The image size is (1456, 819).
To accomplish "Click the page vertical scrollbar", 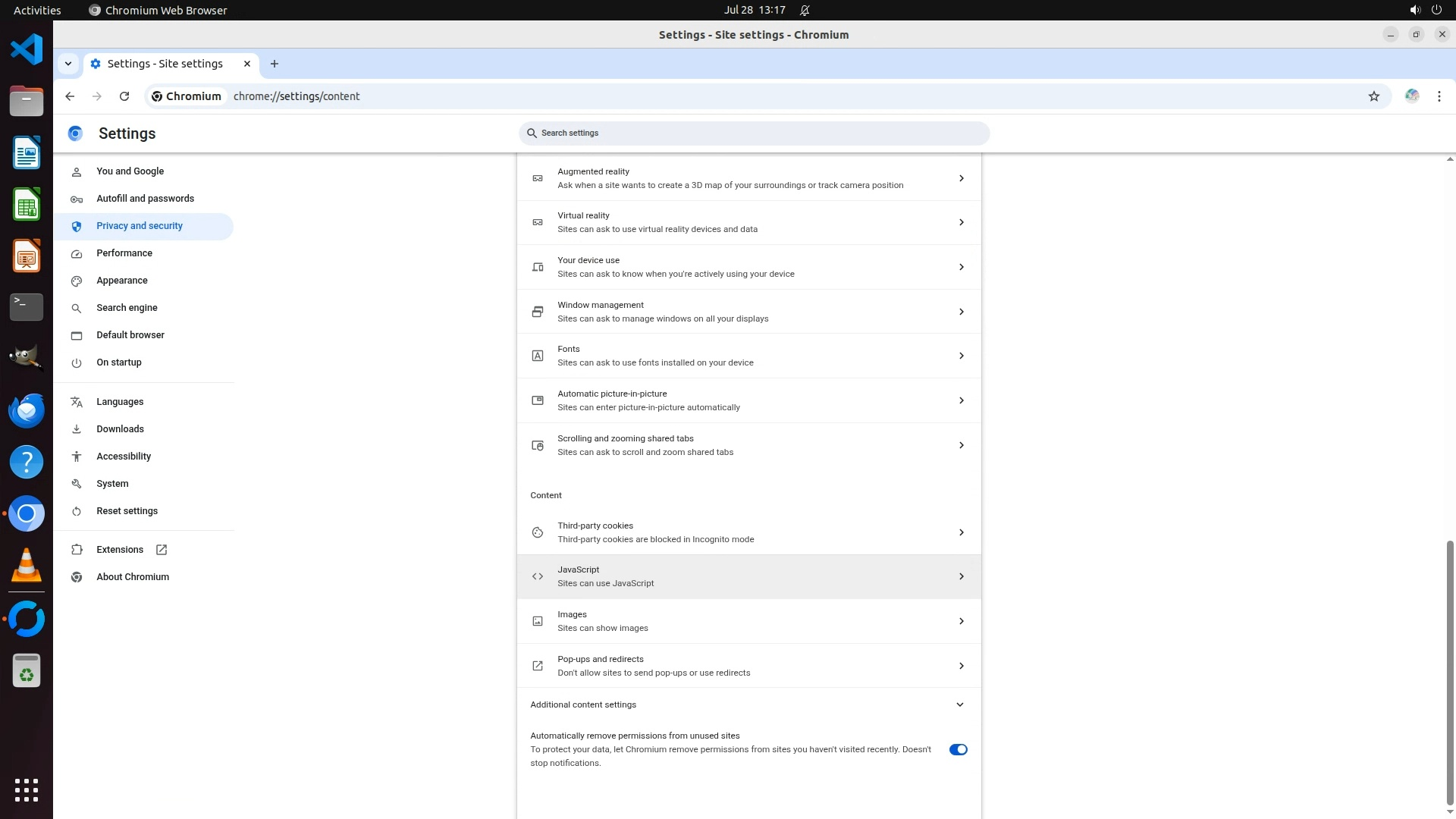I will point(1449,671).
